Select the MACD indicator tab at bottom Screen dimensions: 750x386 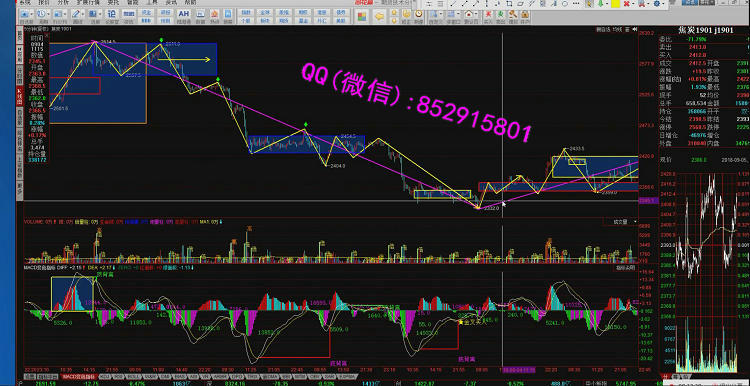(72, 377)
